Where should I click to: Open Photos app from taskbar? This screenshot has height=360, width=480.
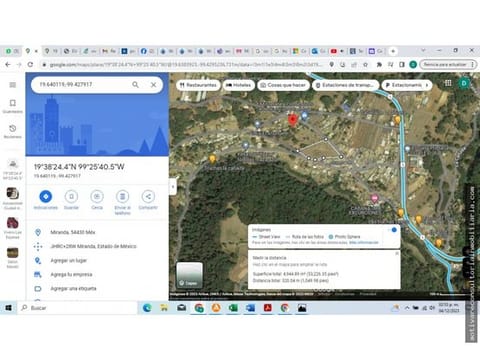(x=302, y=308)
